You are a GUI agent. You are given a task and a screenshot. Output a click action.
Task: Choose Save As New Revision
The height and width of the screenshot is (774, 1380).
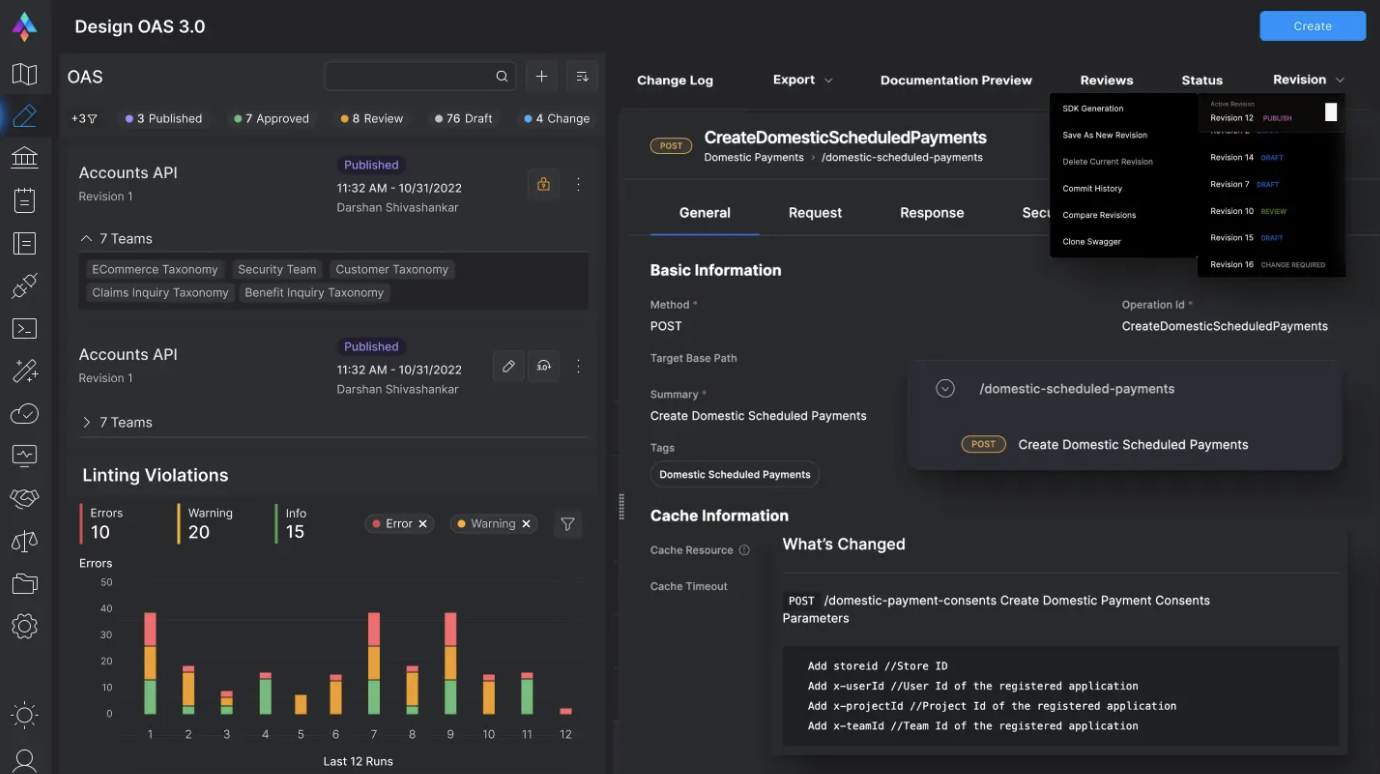pos(1105,135)
